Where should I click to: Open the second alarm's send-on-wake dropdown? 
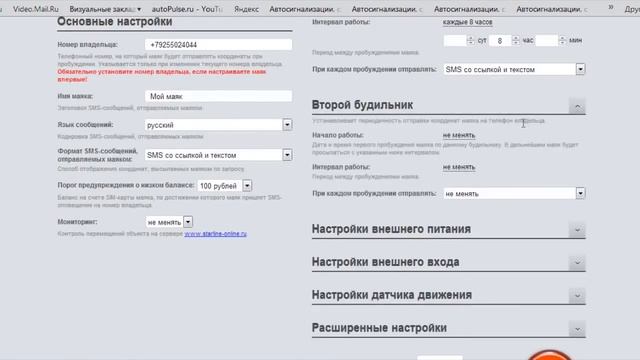pos(514,193)
